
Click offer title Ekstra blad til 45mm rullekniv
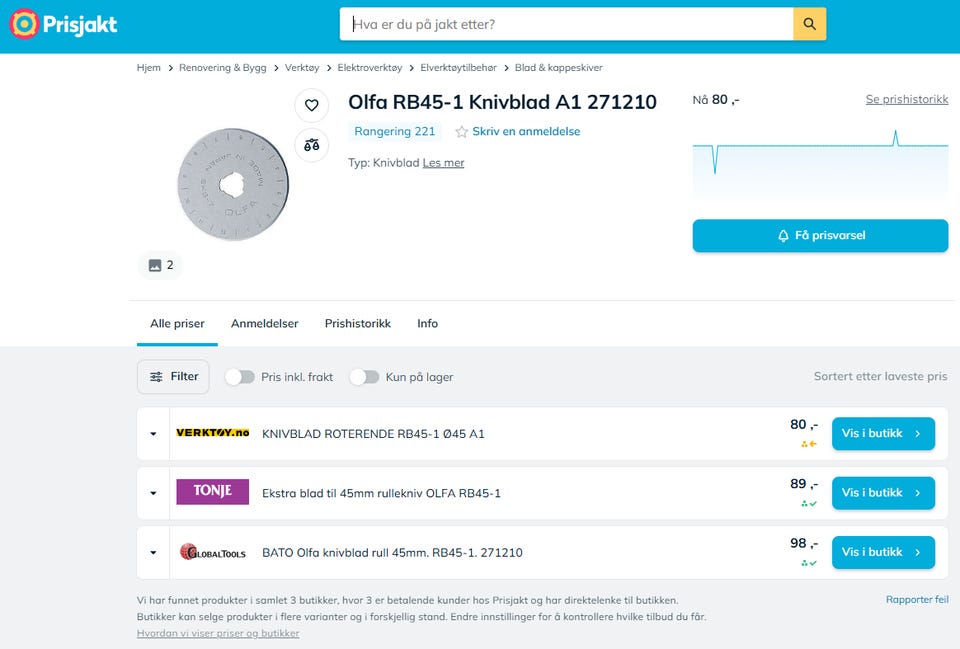pyautogui.click(x=381, y=493)
